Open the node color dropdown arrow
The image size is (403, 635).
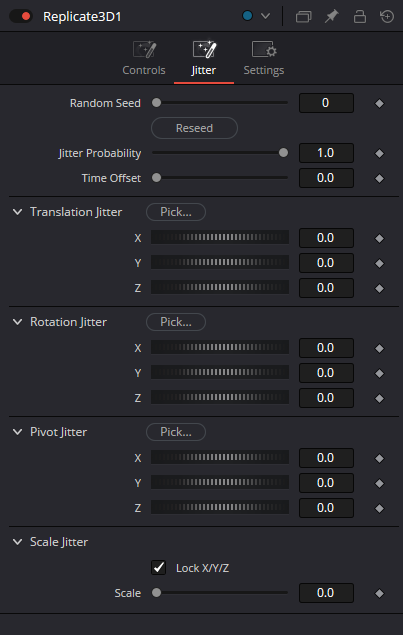pyautogui.click(x=265, y=16)
